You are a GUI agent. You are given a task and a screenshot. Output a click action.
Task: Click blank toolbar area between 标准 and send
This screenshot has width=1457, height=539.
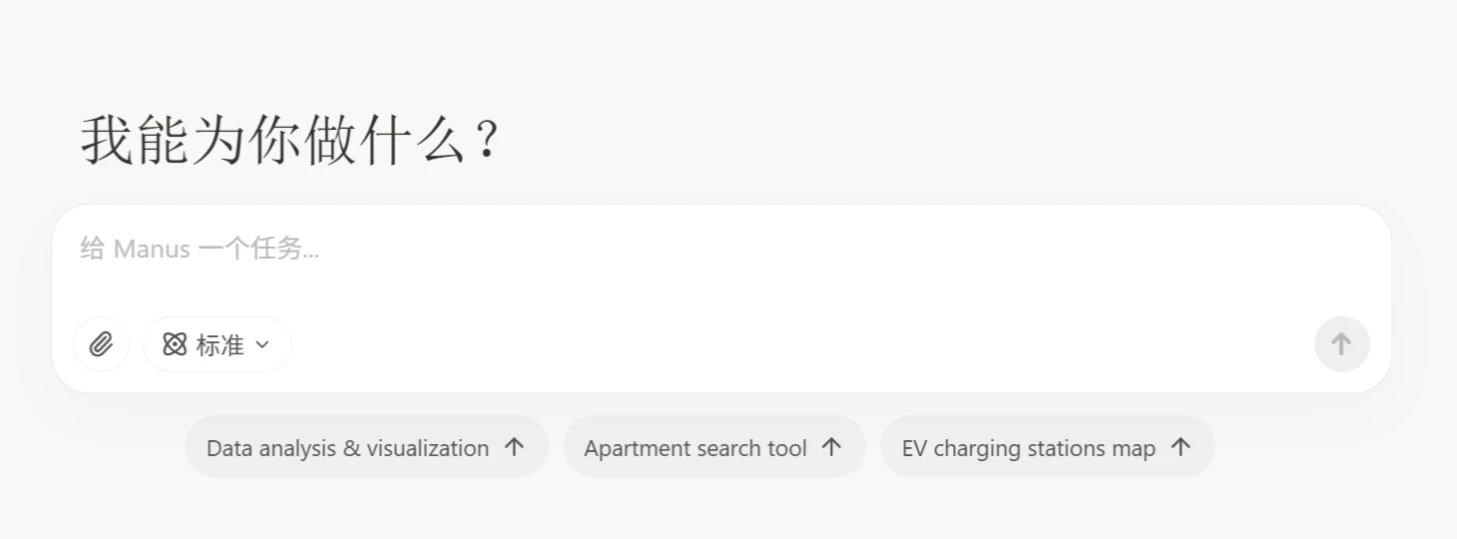click(x=800, y=345)
